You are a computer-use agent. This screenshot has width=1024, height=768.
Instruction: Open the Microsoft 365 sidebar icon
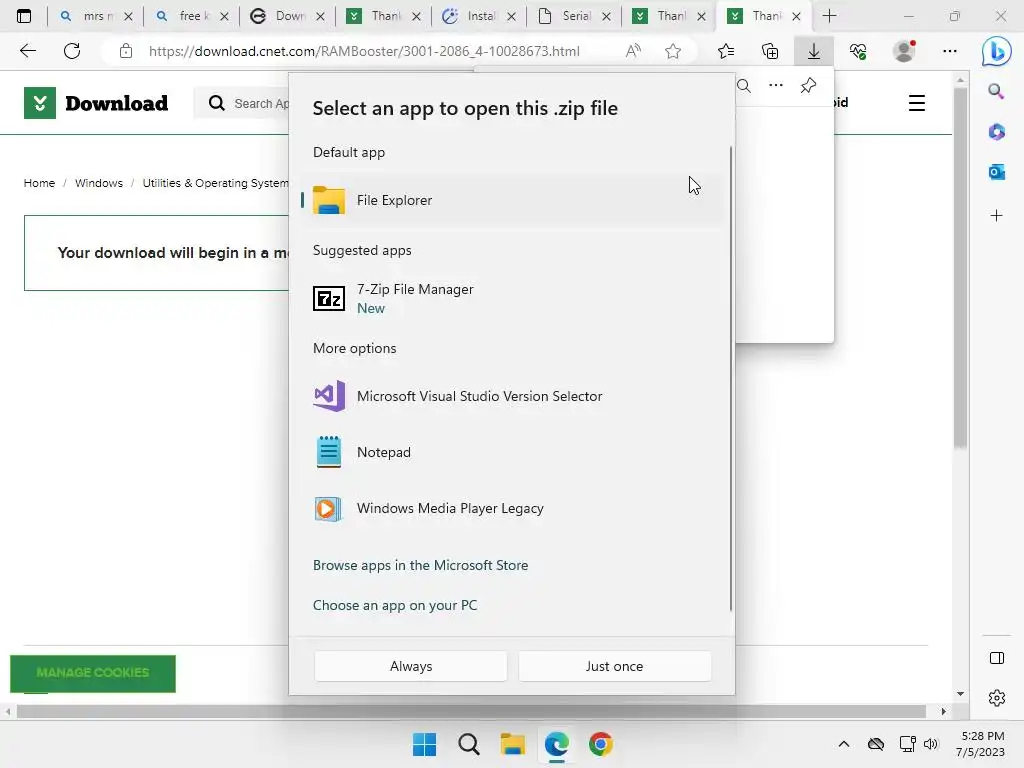996,132
